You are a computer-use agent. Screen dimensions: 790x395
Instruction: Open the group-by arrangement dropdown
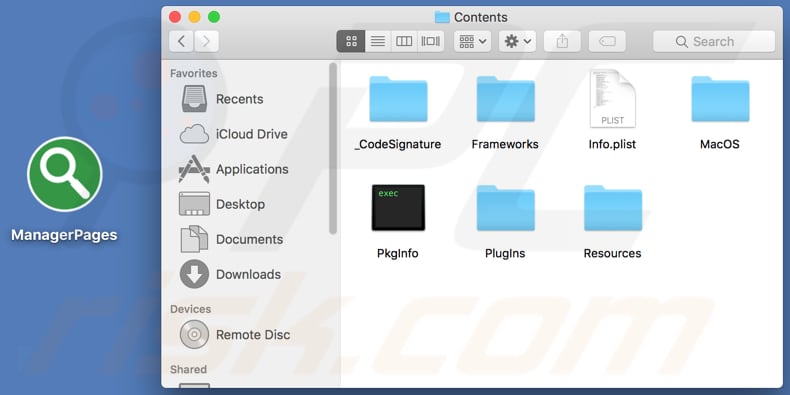click(x=473, y=41)
